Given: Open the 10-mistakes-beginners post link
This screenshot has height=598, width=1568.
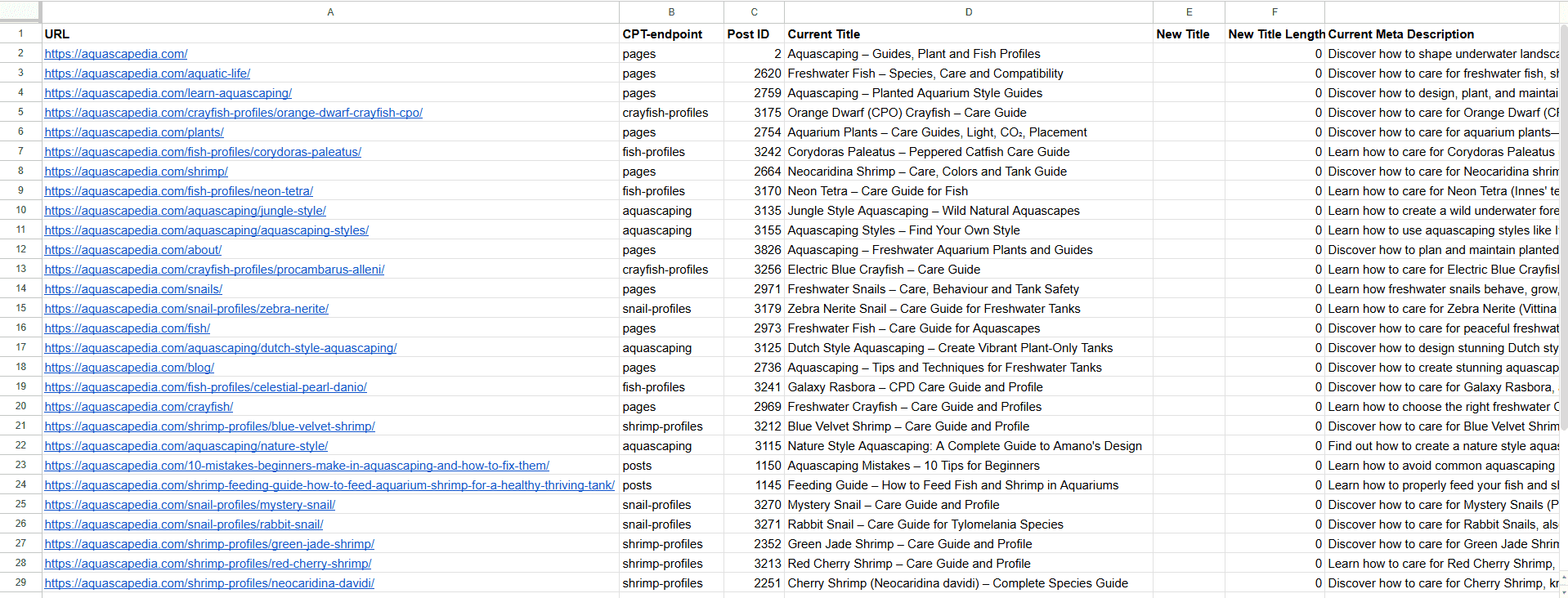Looking at the screenshot, I should click(x=297, y=466).
